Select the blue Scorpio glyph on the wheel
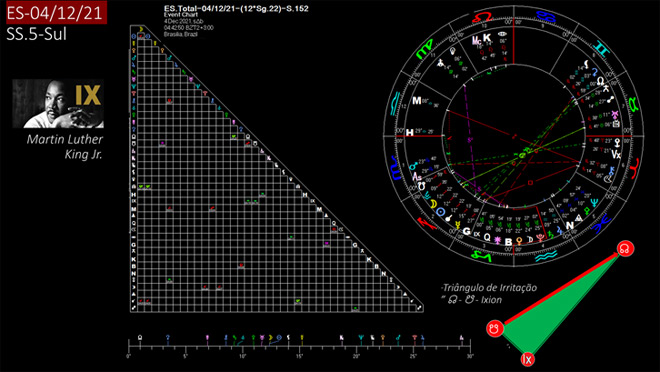The image size is (660, 372). tap(396, 168)
